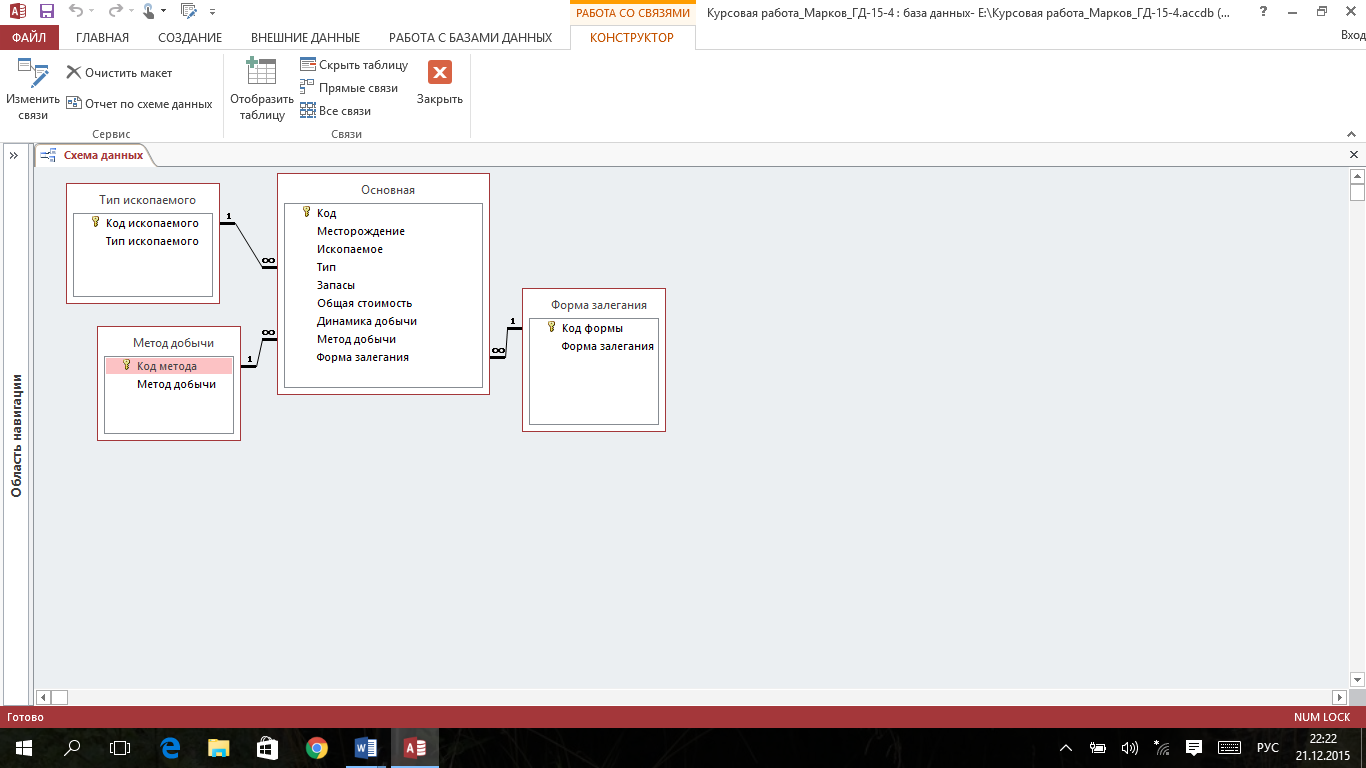The image size is (1366, 768).
Task: Click Основная table title bar
Action: [x=383, y=189]
